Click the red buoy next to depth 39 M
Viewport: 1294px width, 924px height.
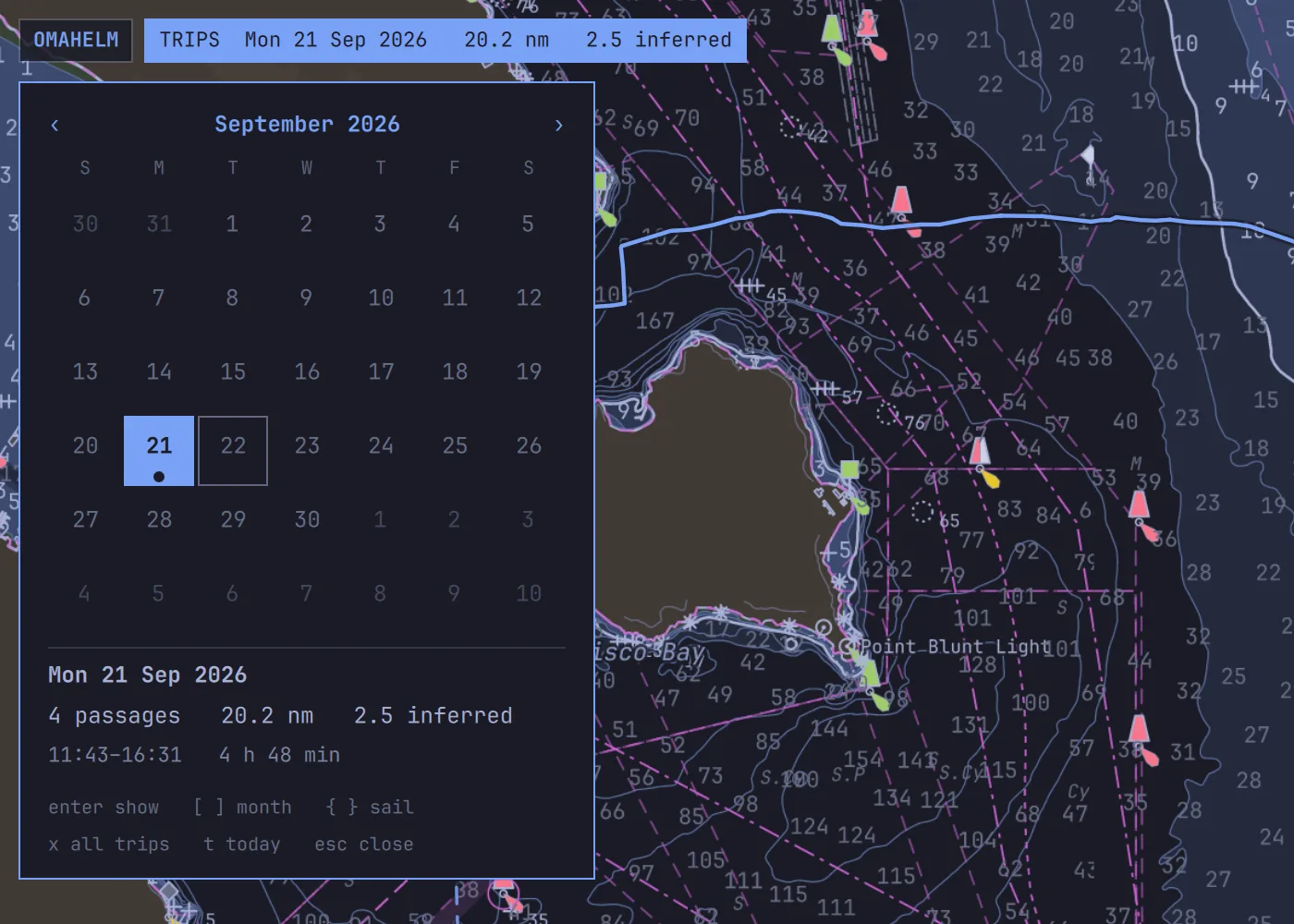coord(1140,505)
